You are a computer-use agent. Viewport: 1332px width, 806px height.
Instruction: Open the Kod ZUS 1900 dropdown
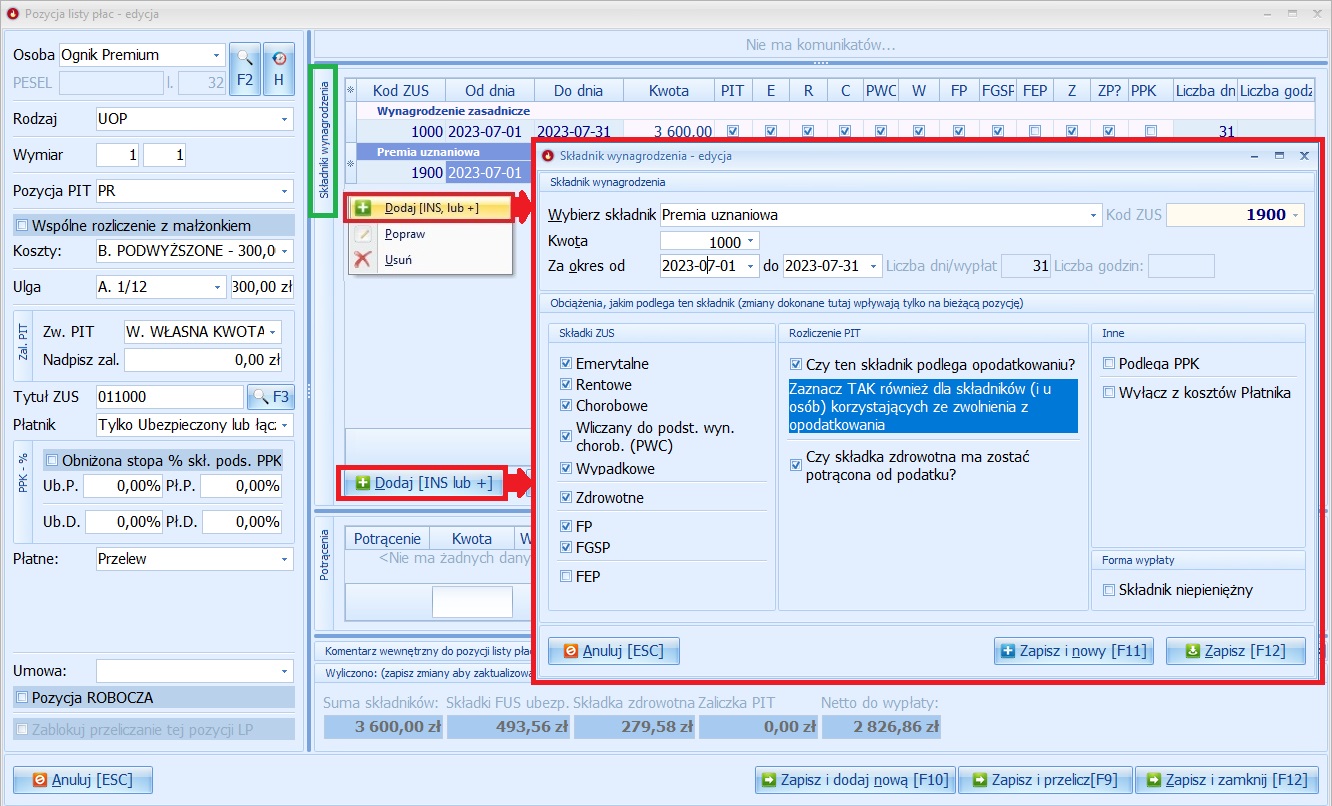click(1297, 215)
